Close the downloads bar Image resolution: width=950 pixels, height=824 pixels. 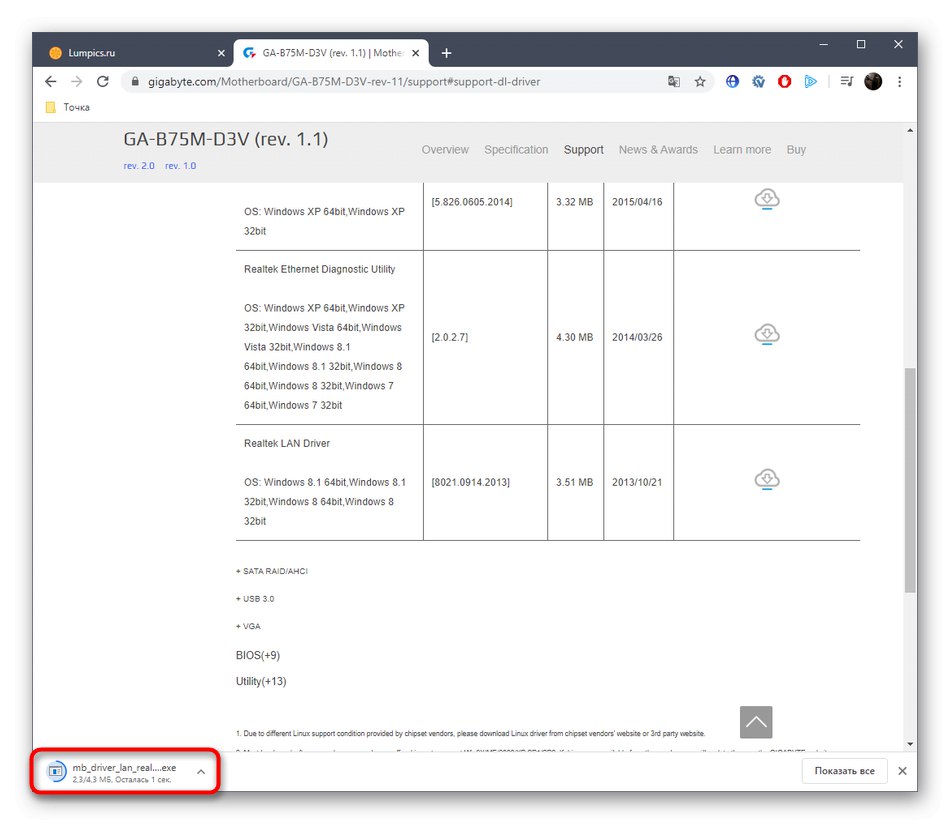click(x=902, y=771)
